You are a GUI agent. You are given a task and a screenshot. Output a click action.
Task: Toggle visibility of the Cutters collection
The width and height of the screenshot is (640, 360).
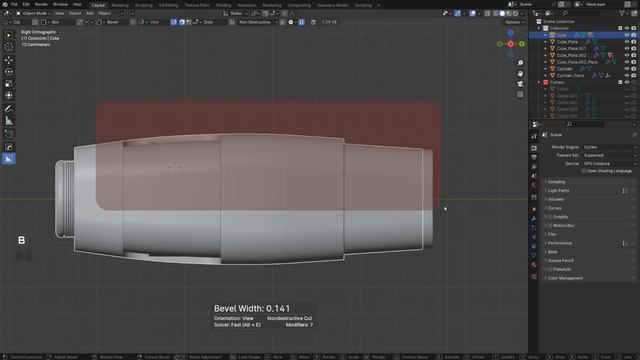coord(627,82)
